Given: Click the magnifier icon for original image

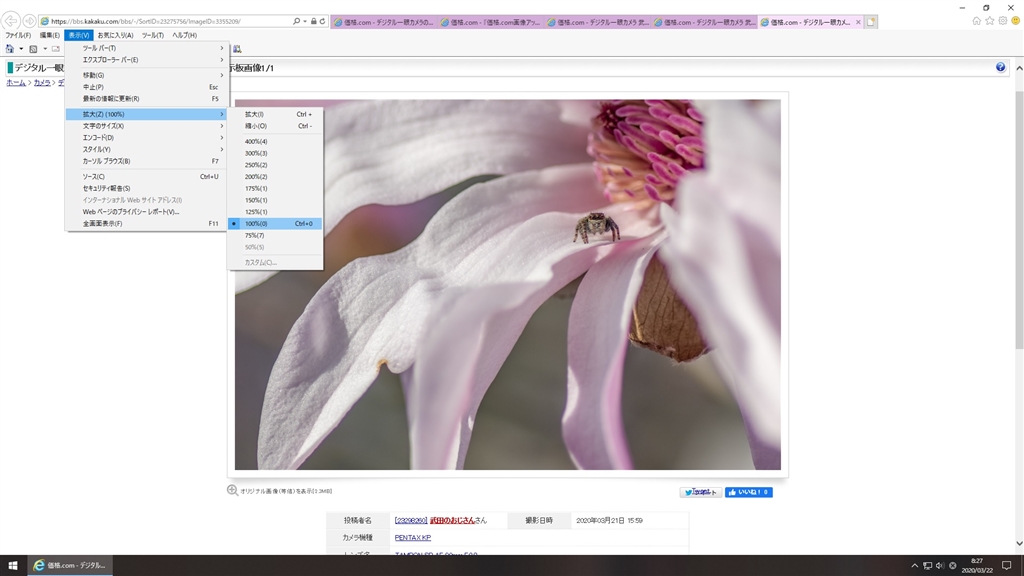Looking at the screenshot, I should pos(232,491).
